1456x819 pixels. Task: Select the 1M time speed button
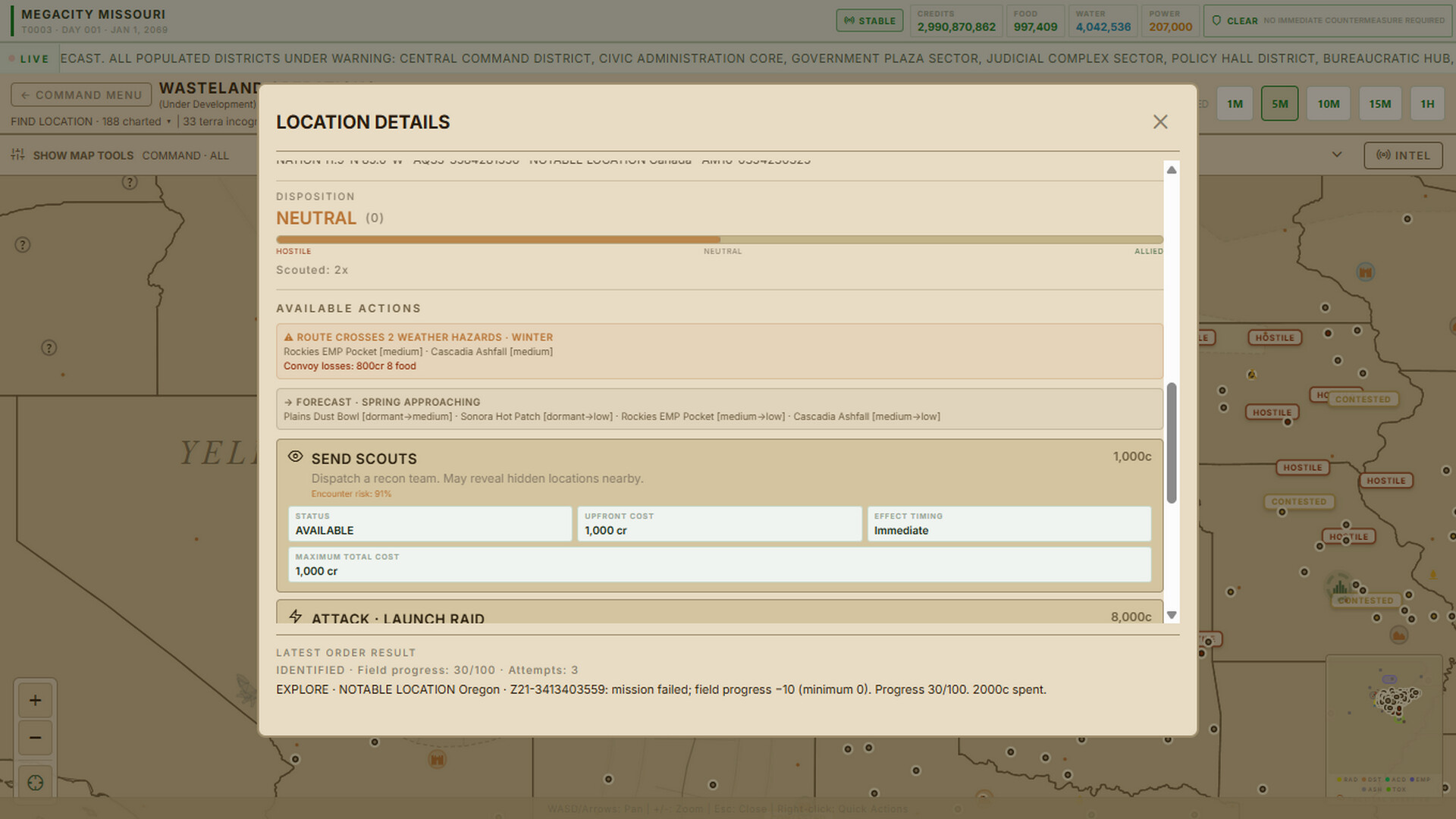click(1235, 104)
